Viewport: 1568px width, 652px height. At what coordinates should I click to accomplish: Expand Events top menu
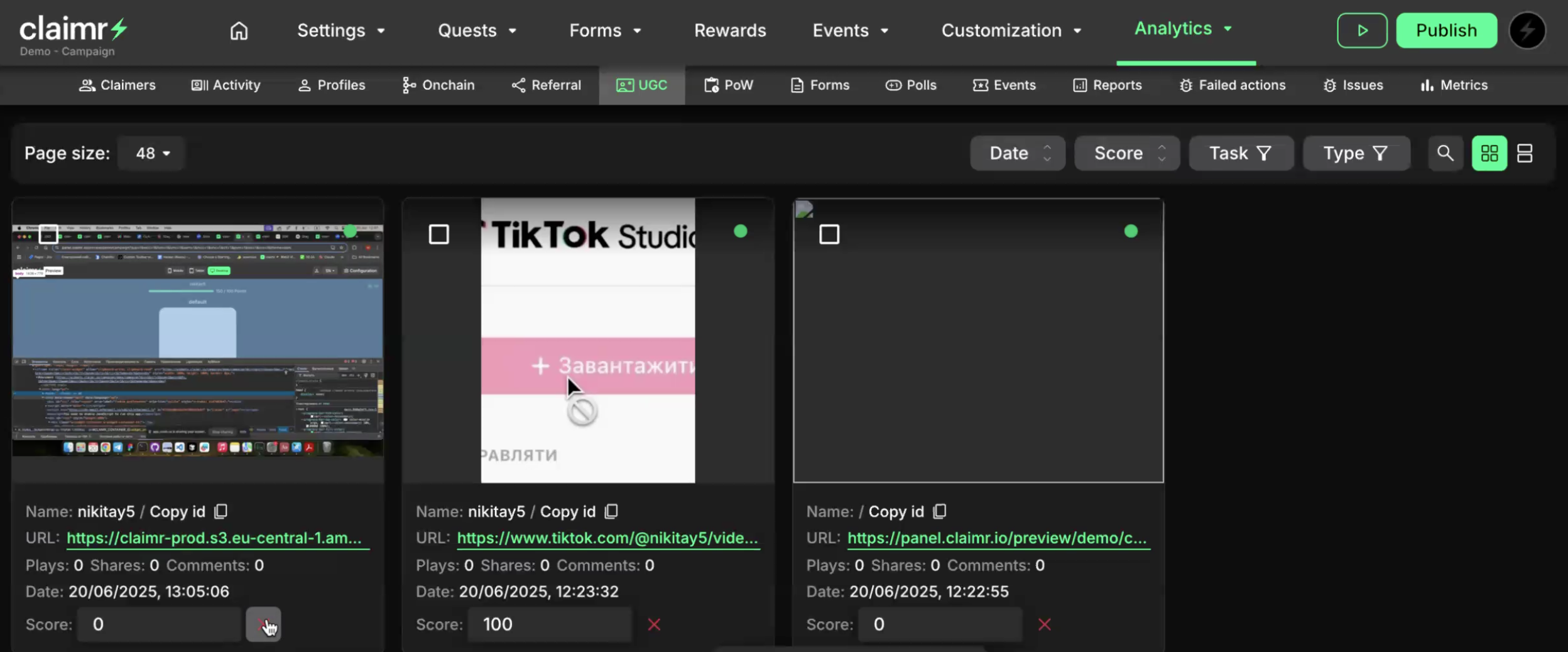tap(851, 30)
